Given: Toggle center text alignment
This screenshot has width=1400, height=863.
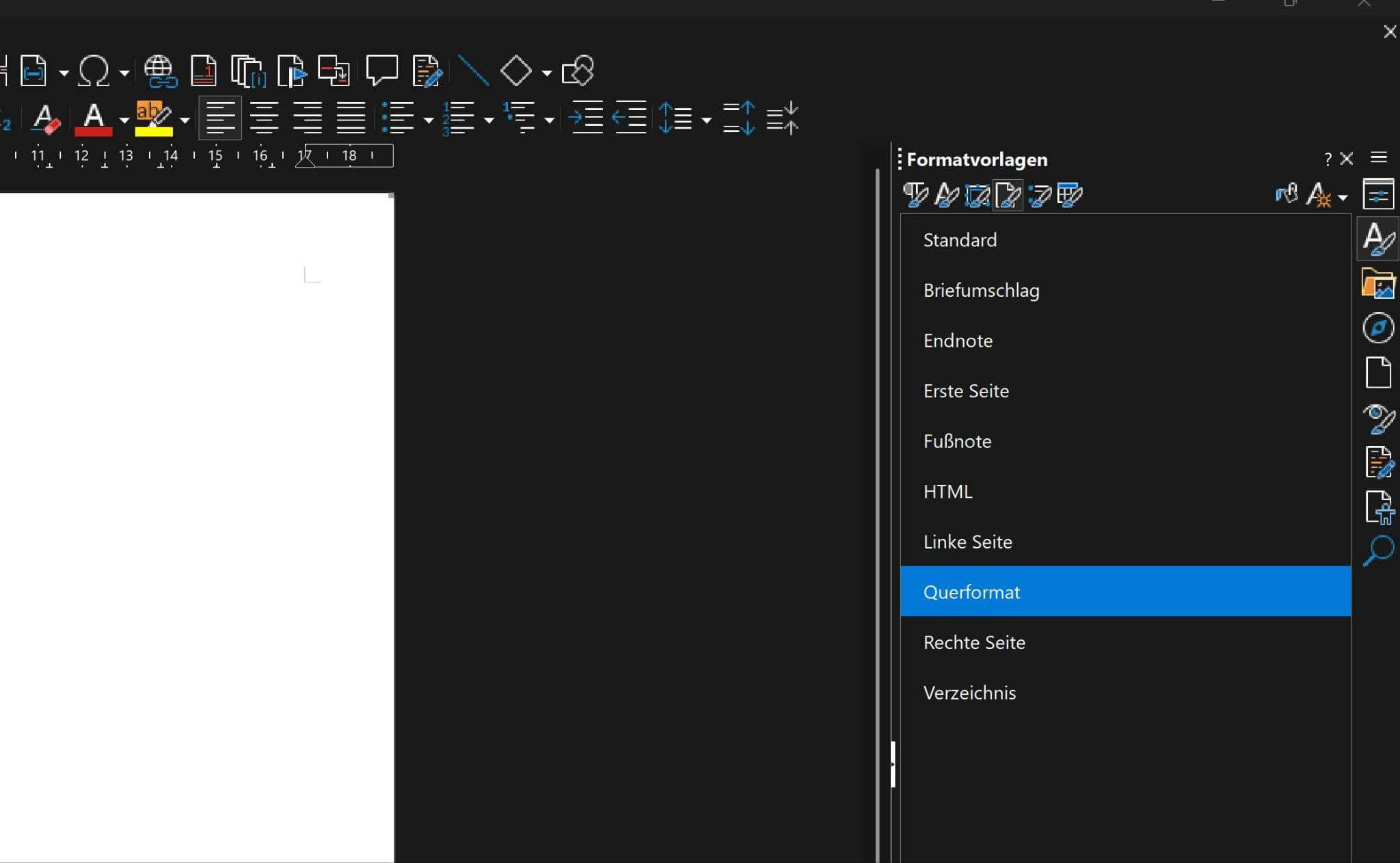Looking at the screenshot, I should point(264,119).
